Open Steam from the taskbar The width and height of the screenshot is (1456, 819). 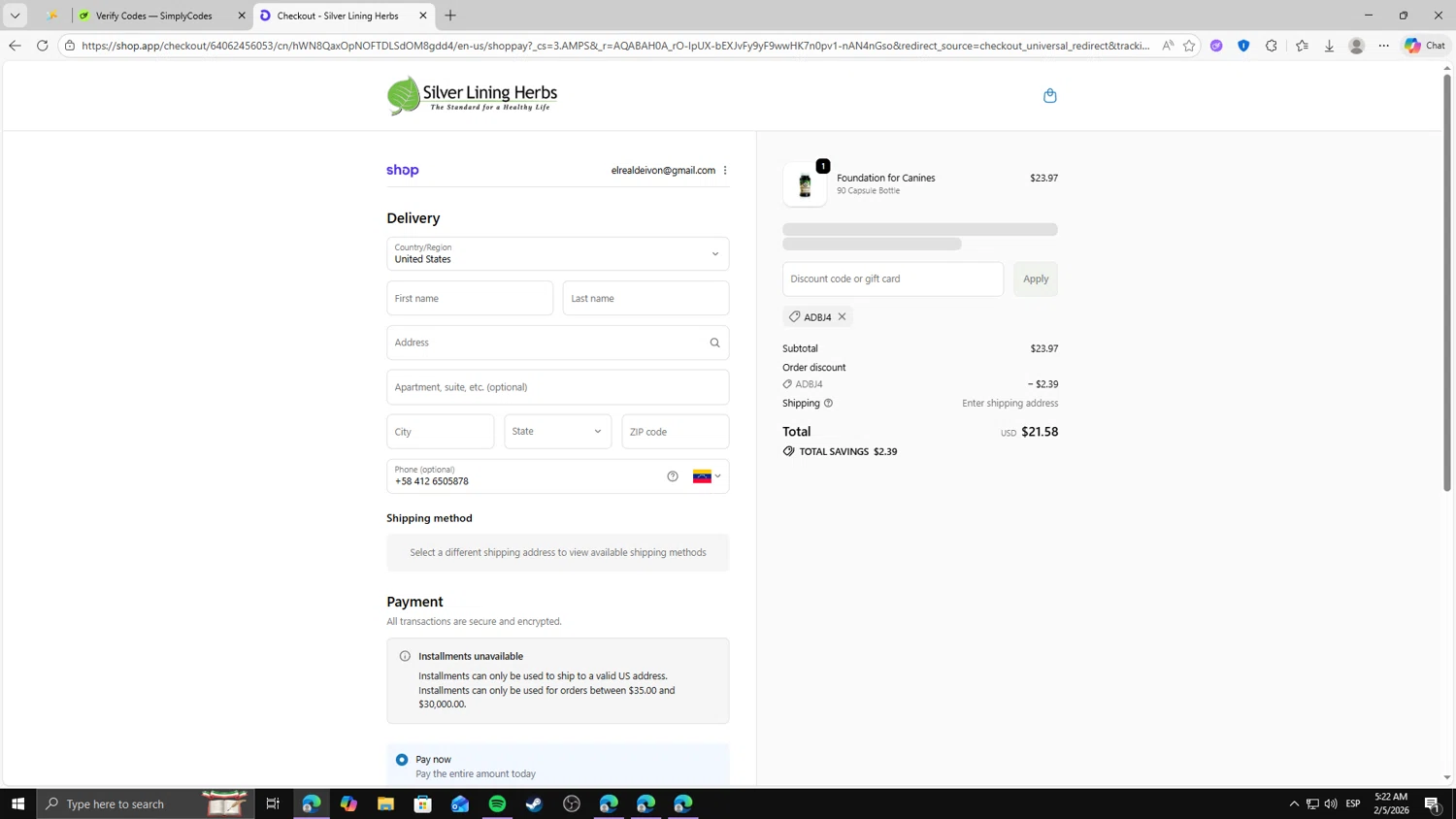coord(534,803)
